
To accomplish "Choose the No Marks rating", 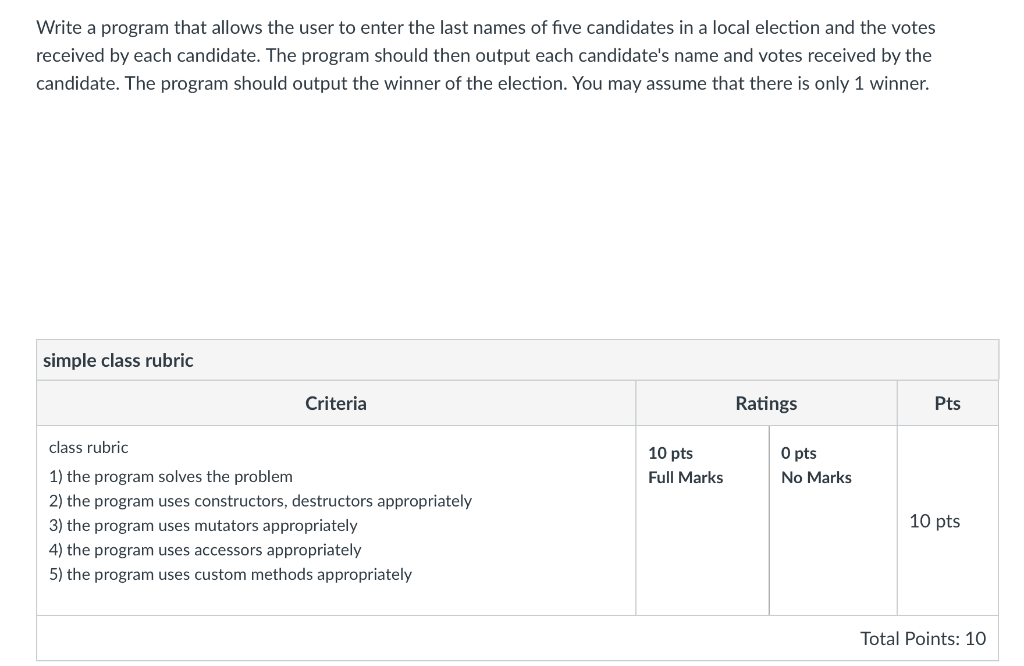I will pos(816,477).
